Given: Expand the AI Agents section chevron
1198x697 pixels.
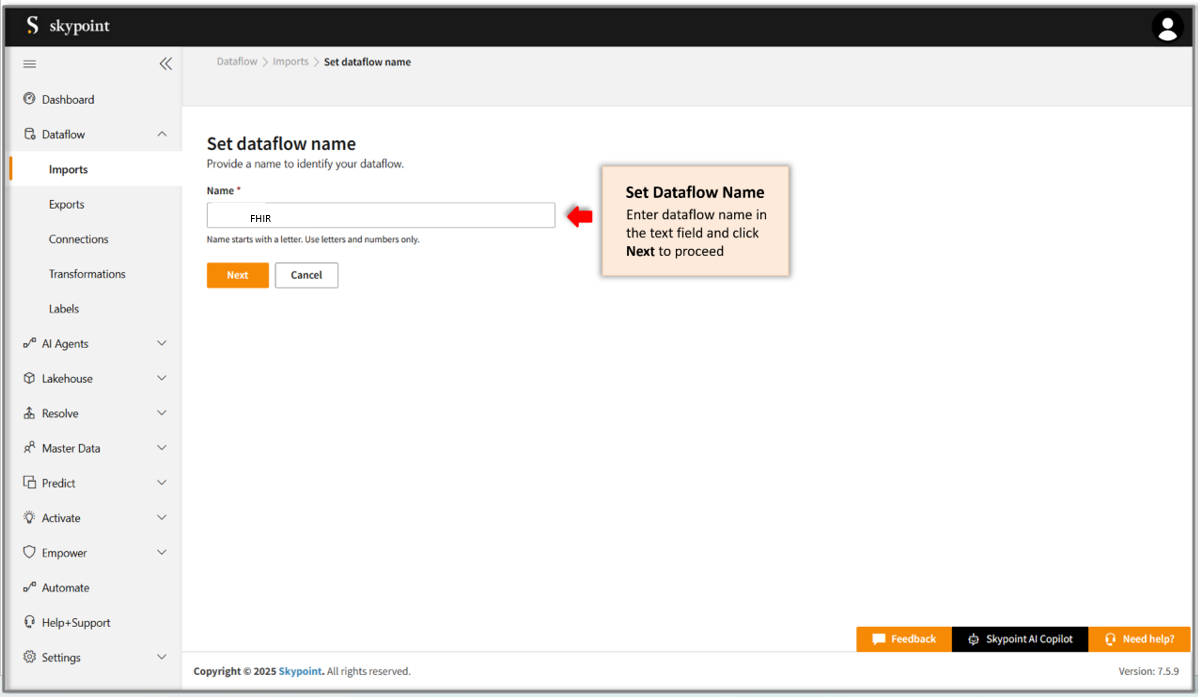Looking at the screenshot, I should 162,343.
